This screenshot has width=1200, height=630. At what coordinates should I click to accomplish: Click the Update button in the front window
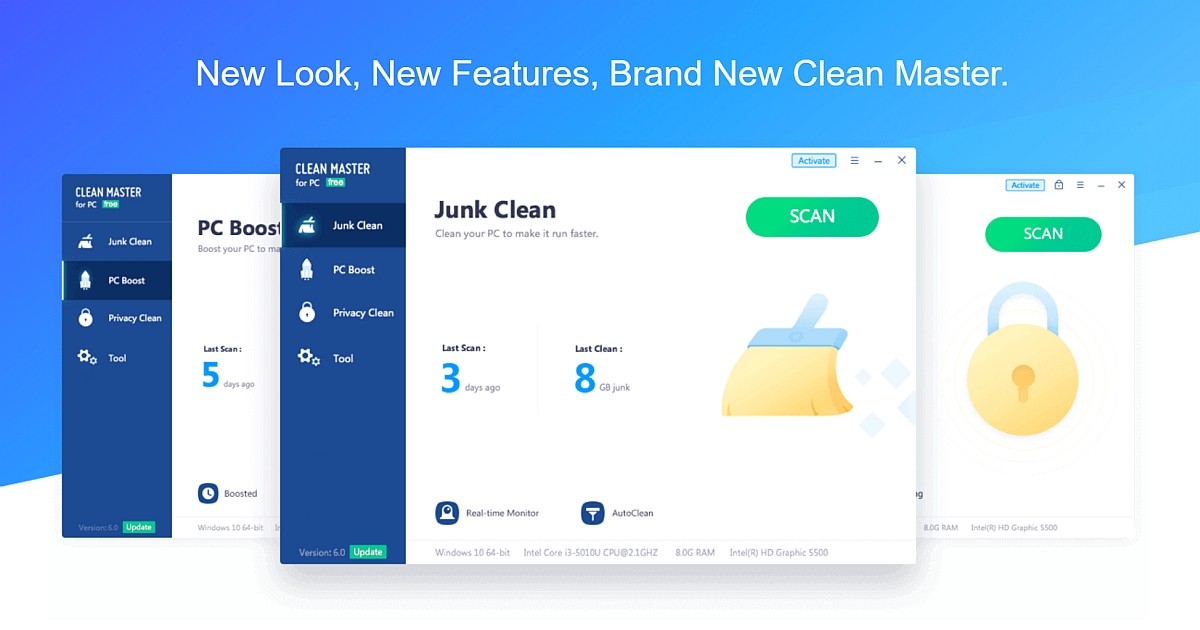pos(368,552)
